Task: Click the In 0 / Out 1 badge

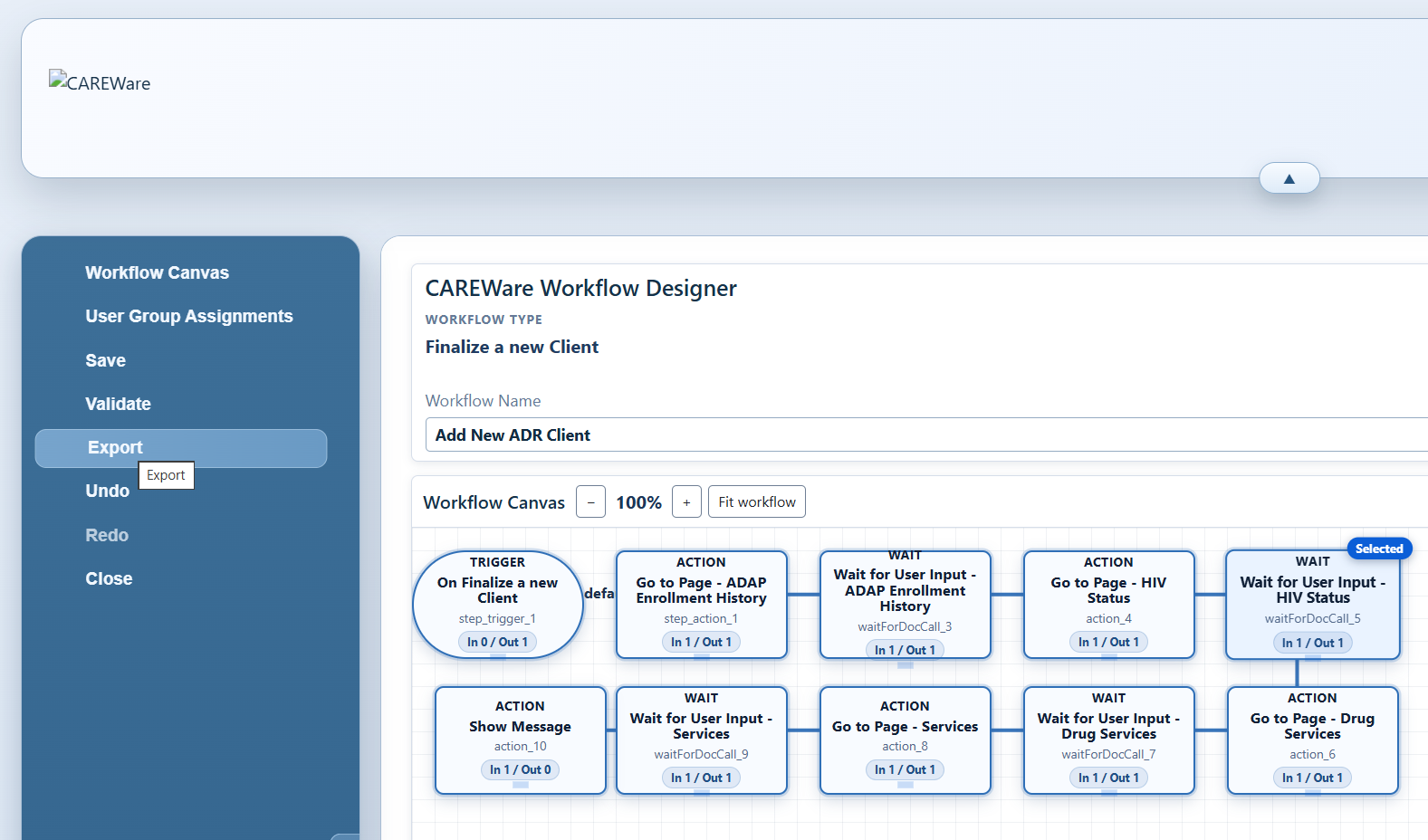Action: point(497,642)
